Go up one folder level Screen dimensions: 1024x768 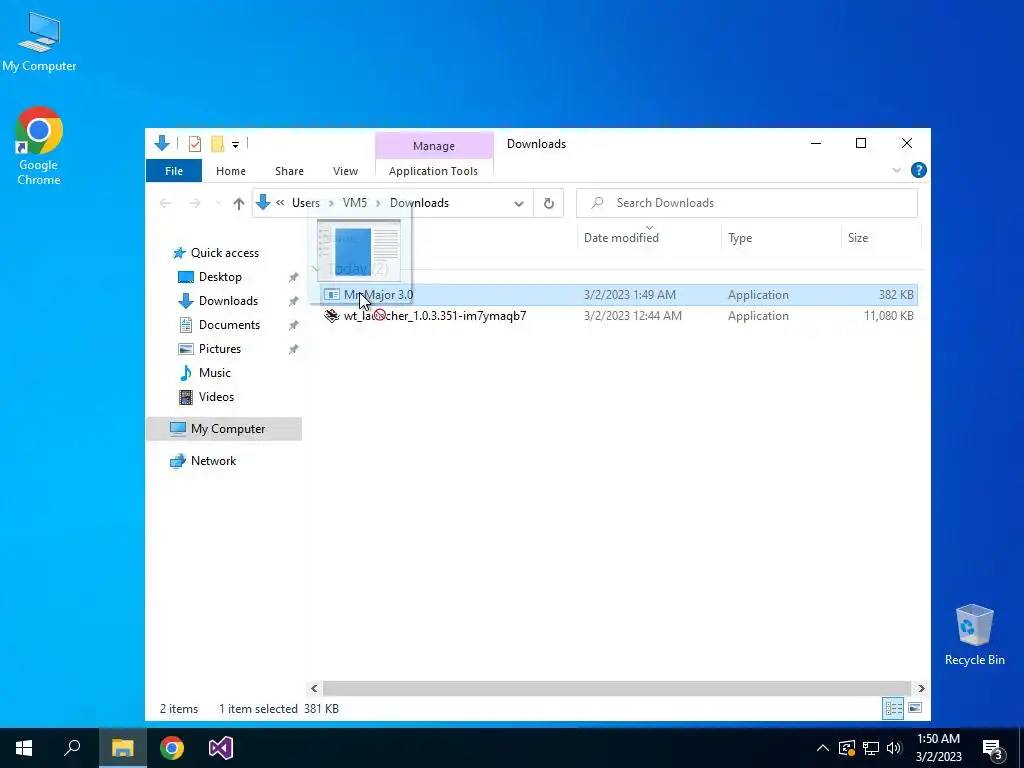coord(238,203)
